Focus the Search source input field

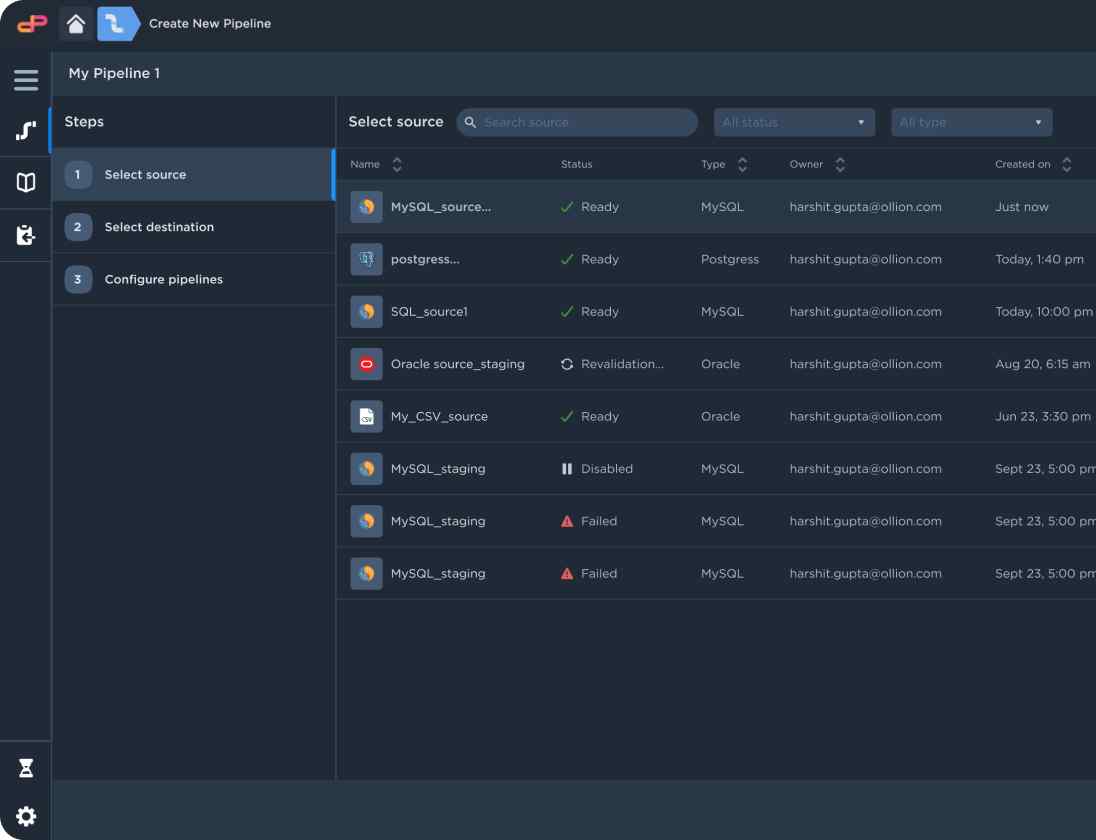[577, 122]
